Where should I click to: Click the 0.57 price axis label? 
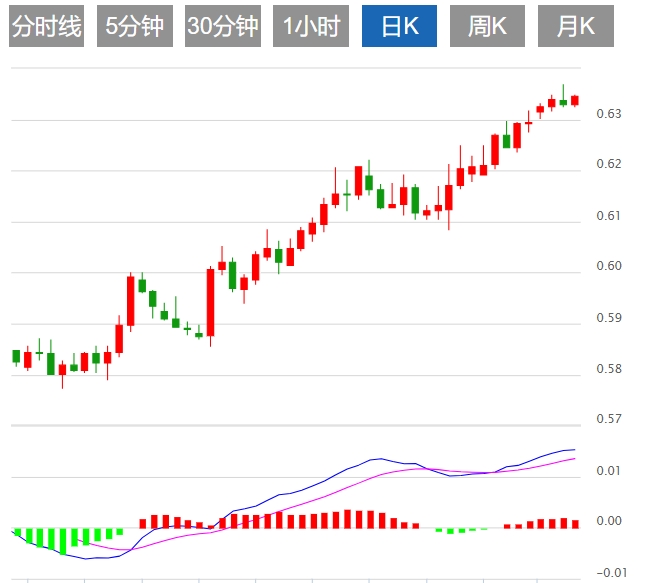(x=608, y=419)
